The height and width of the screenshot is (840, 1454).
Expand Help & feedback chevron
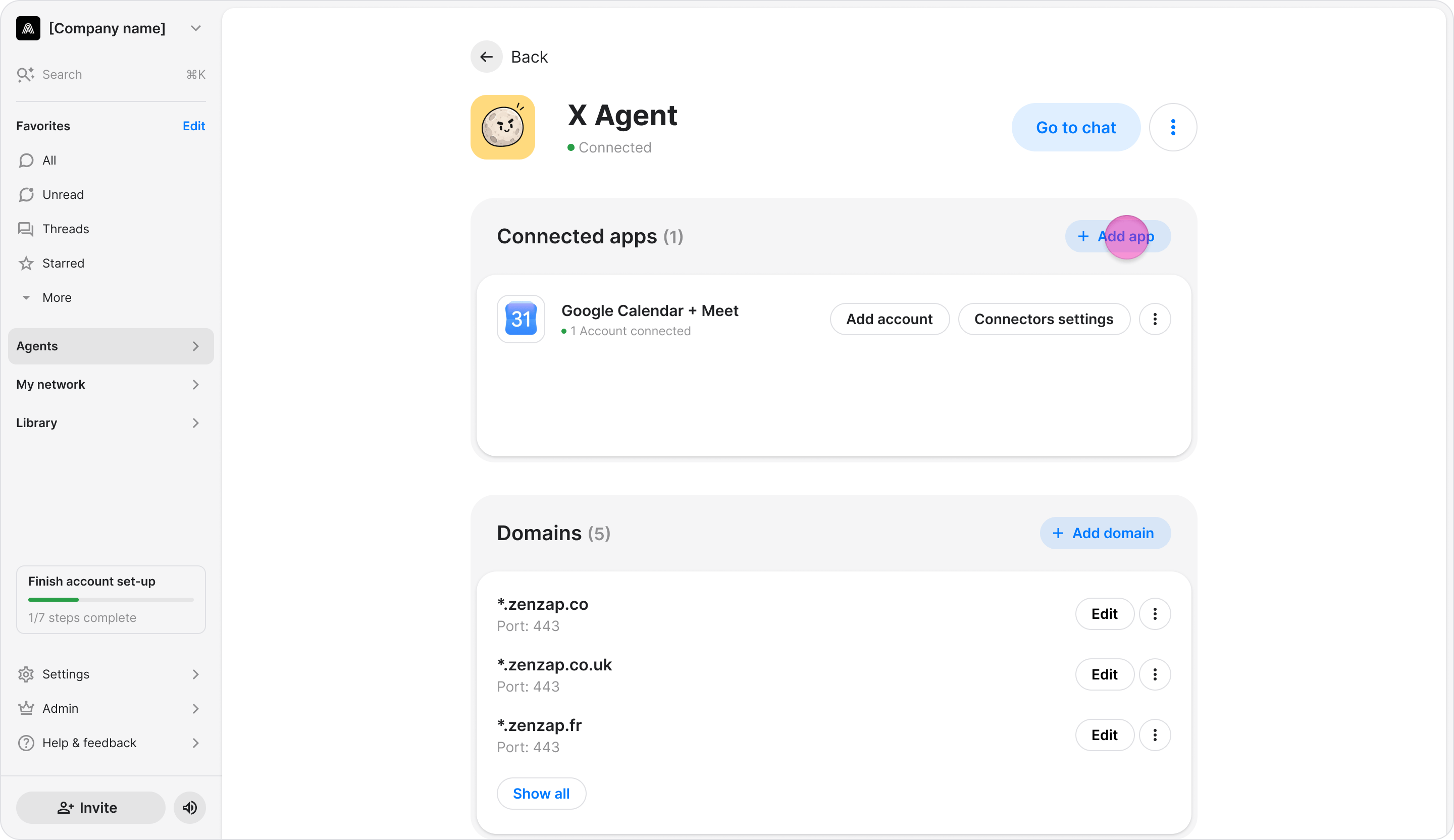195,743
